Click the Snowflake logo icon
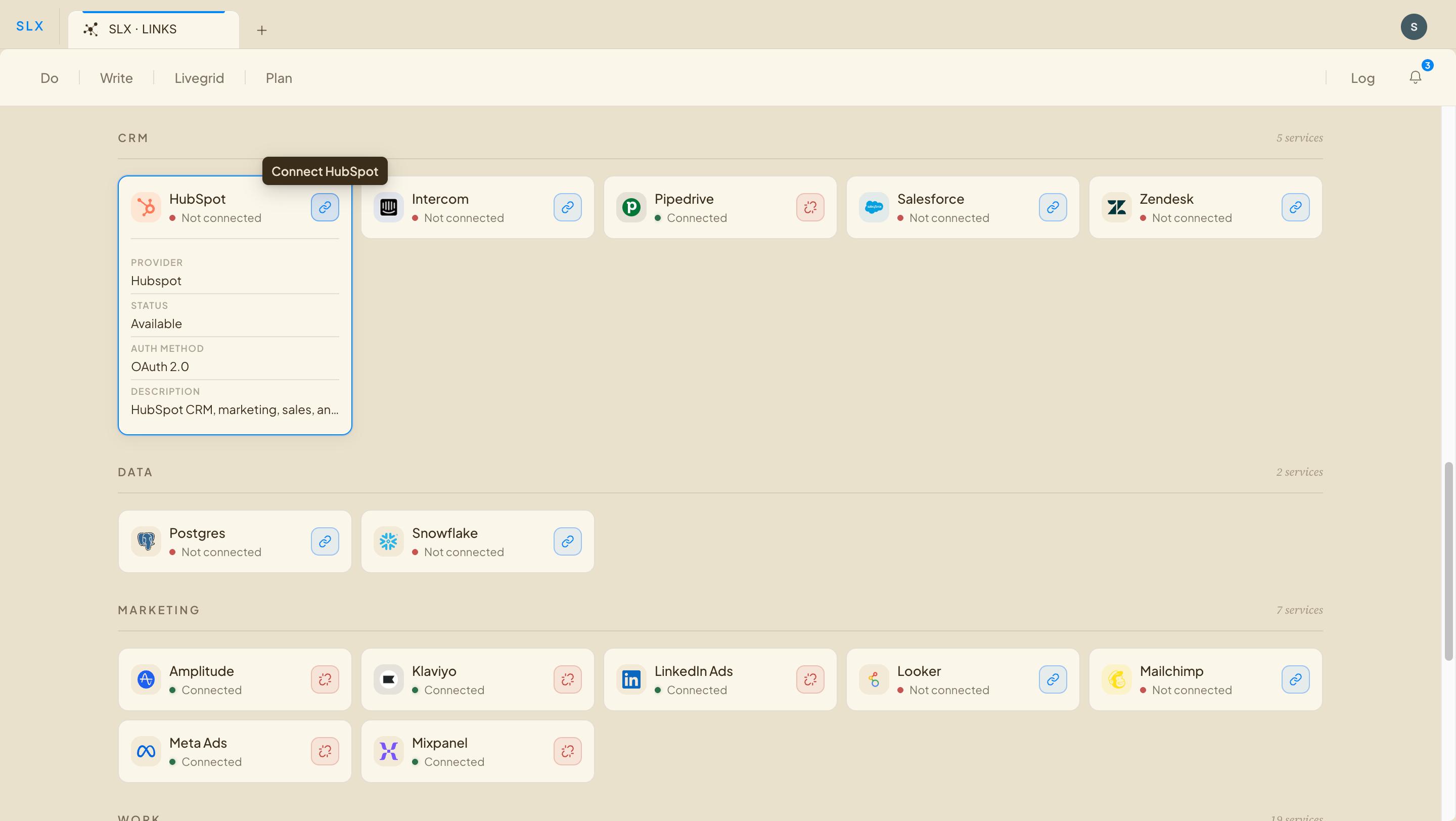 tap(388, 541)
